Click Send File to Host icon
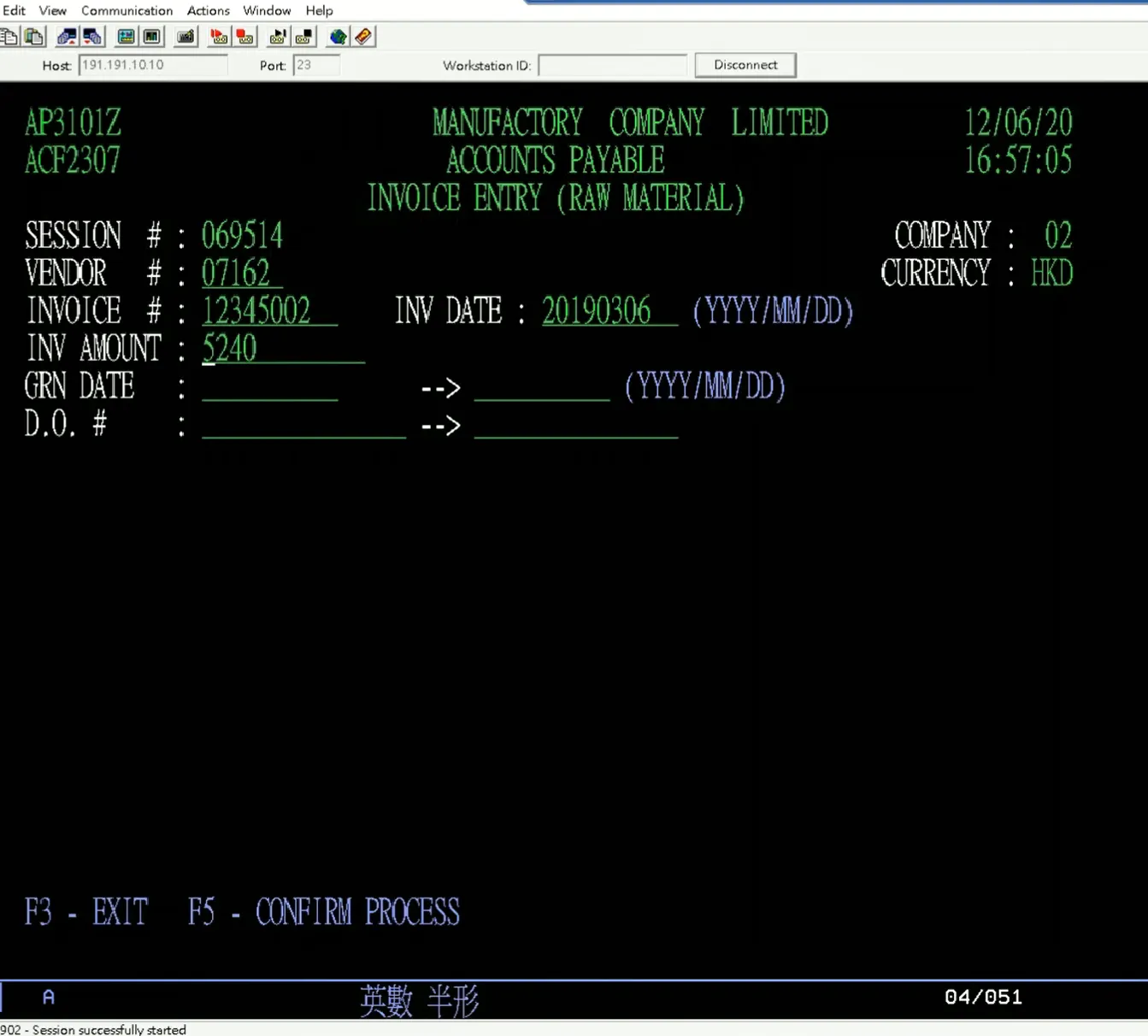The image size is (1148, 1036). [67, 37]
